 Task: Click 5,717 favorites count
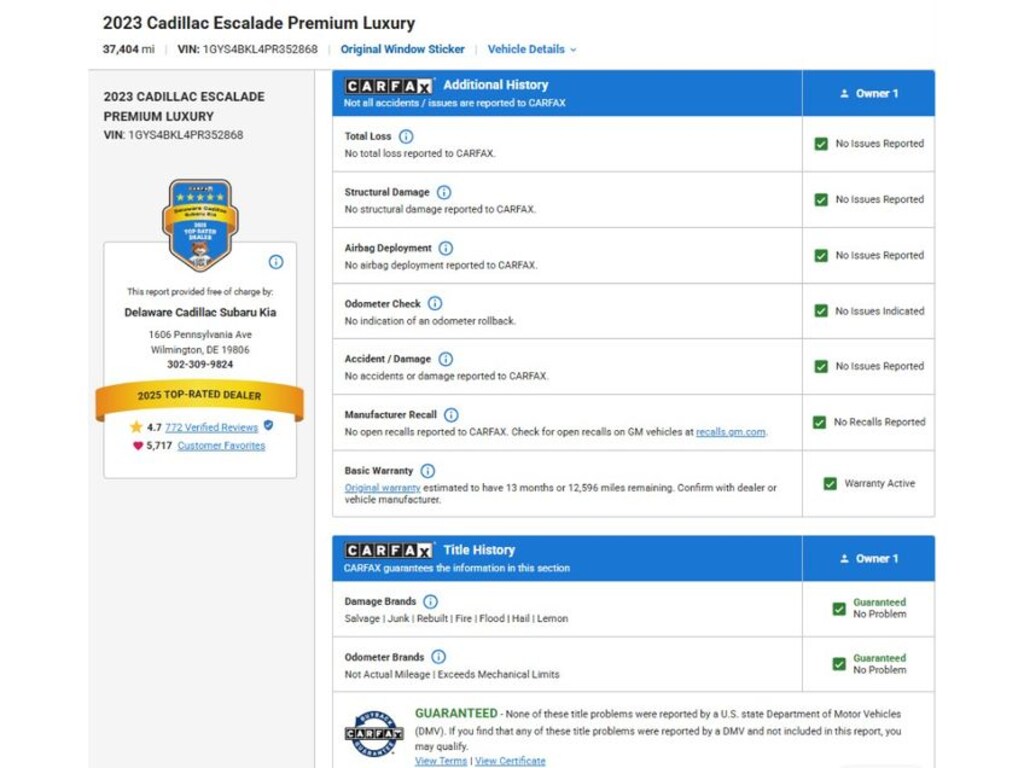(x=159, y=445)
